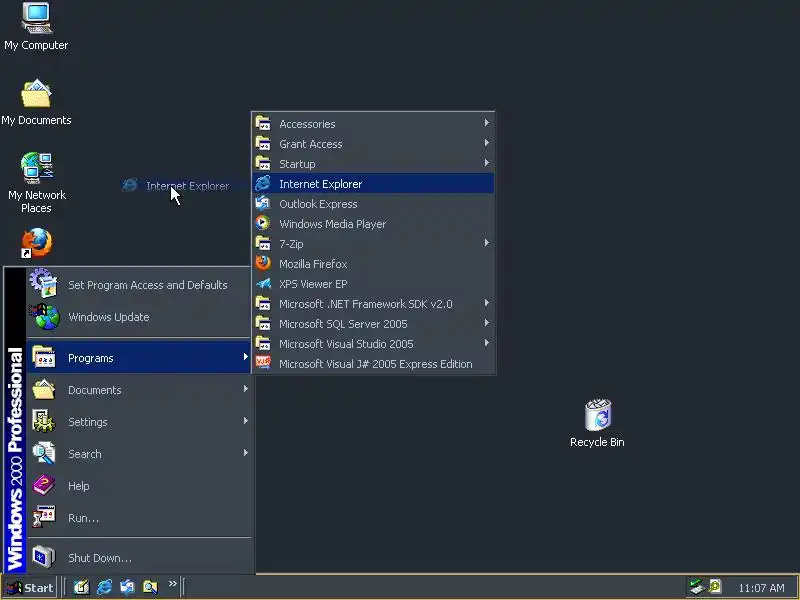
Task: Expand the Microsoft SQL Server 2005 arrow
Action: [487, 323]
